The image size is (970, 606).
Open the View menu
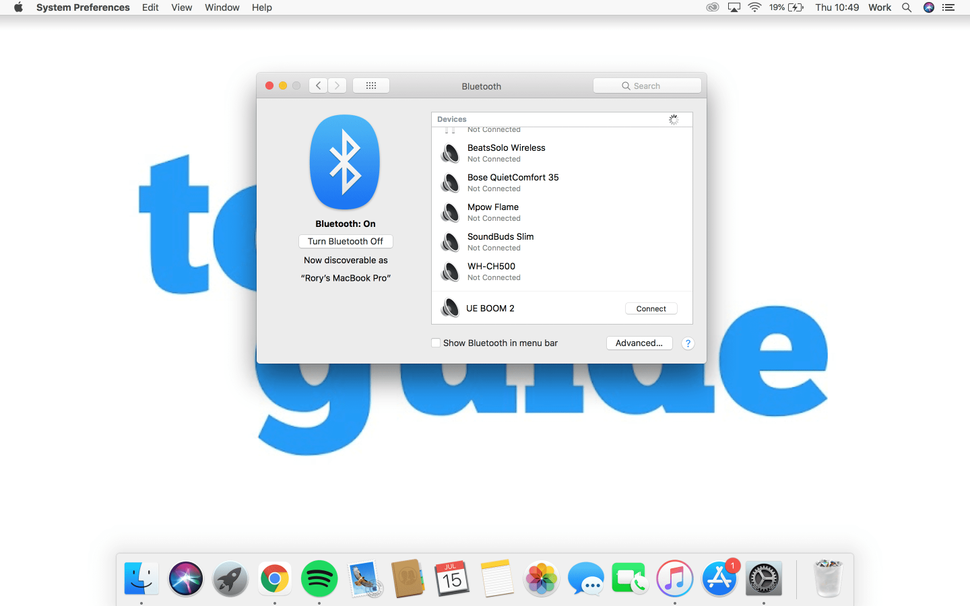coord(181,7)
